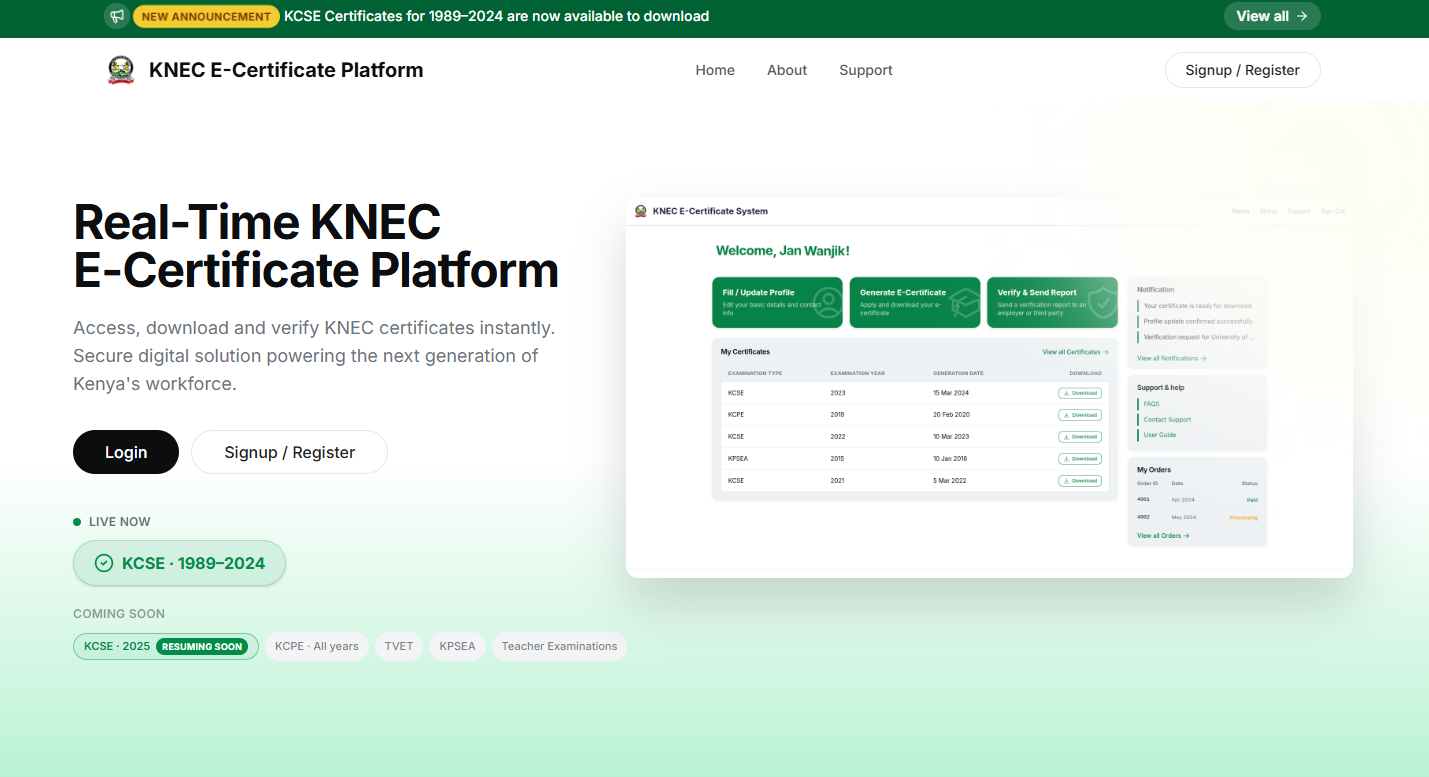Click Download for the KCSE 2022 row

[1080, 437]
